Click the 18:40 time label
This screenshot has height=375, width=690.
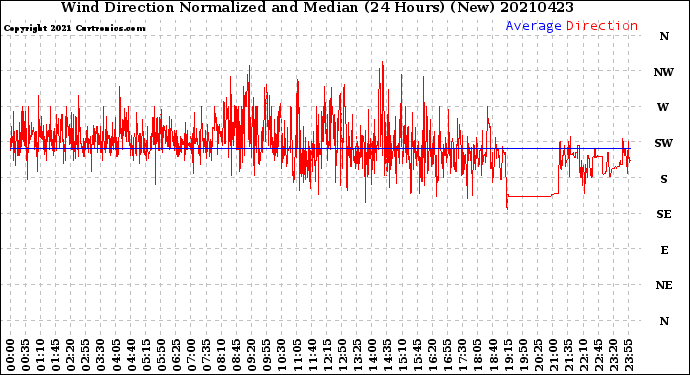click(x=493, y=355)
